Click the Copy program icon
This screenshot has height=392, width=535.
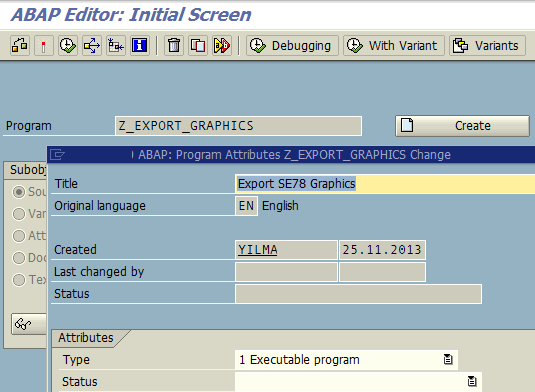[198, 45]
